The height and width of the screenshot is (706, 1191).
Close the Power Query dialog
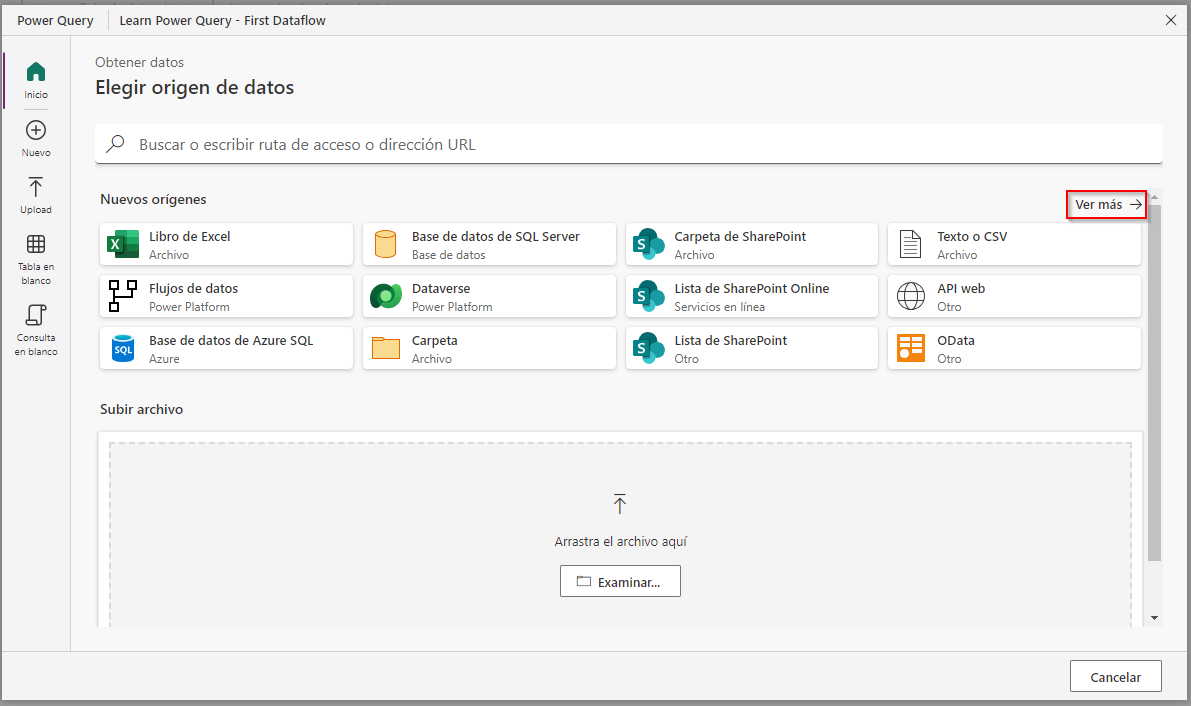pyautogui.click(x=1170, y=21)
